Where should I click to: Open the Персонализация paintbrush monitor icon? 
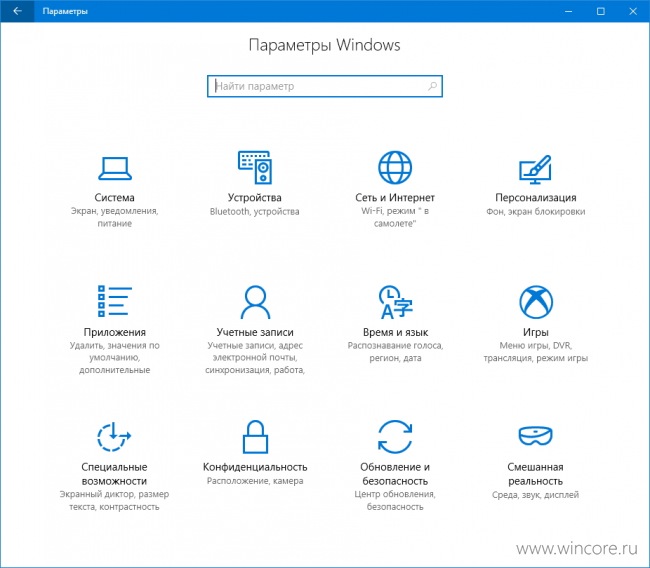(x=535, y=169)
